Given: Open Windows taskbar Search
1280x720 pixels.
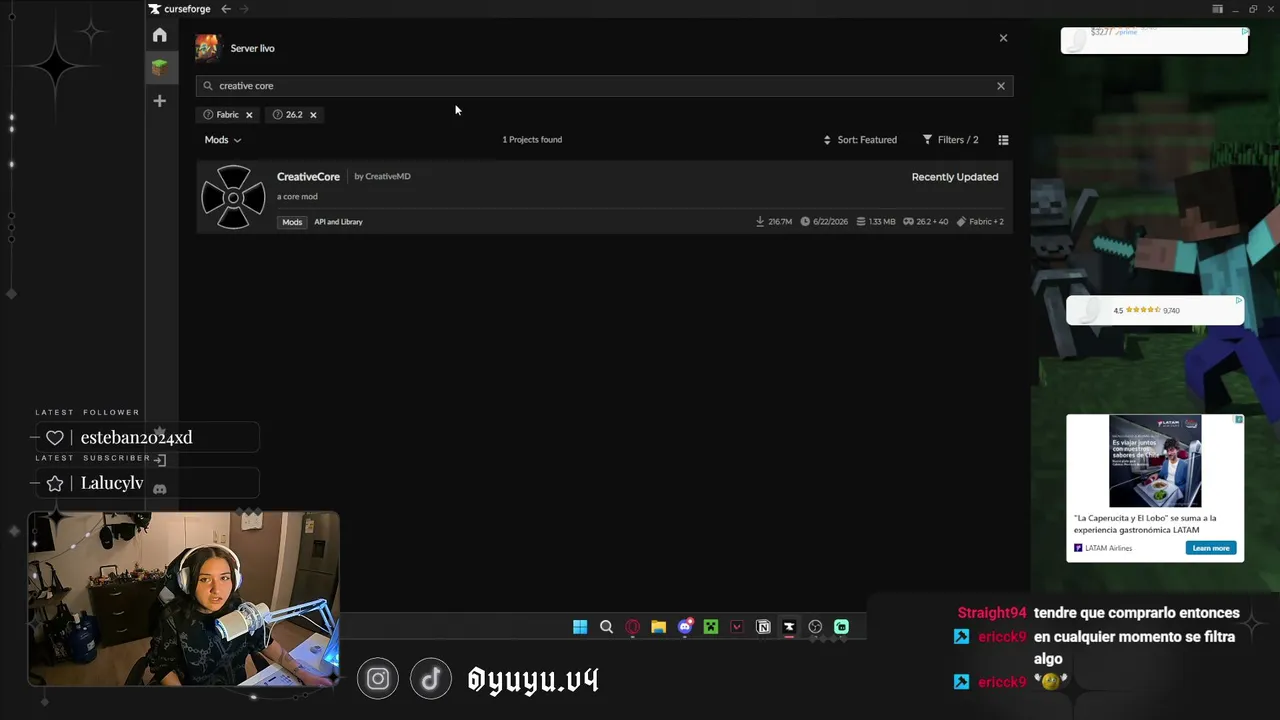Looking at the screenshot, I should (x=606, y=627).
